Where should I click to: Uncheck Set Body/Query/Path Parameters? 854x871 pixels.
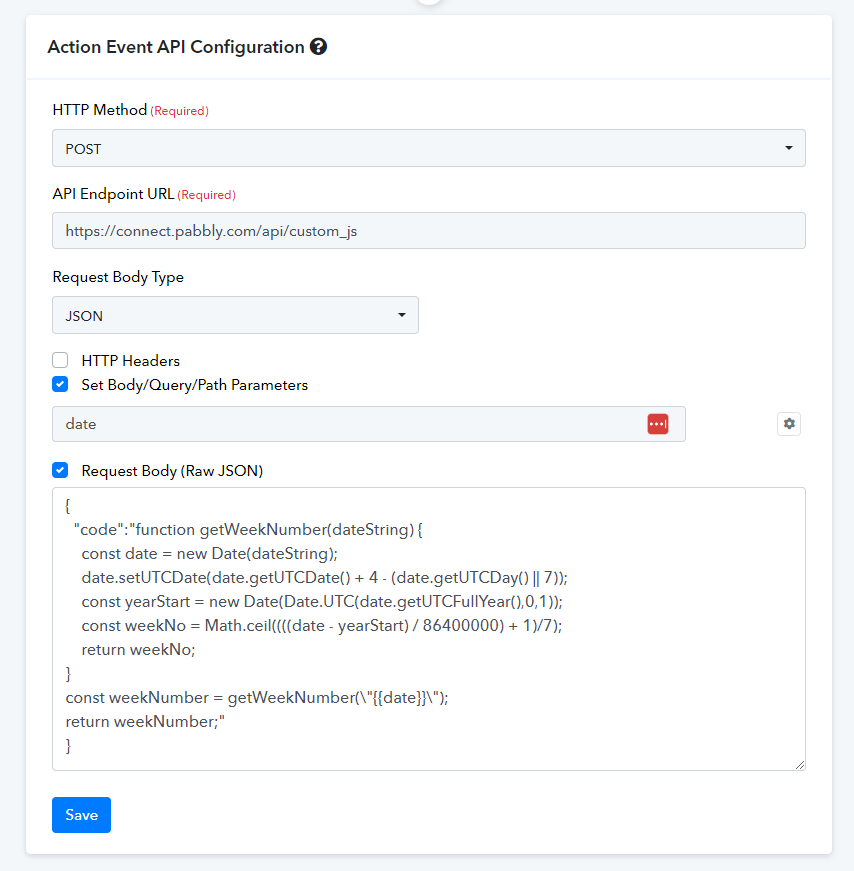[60, 384]
